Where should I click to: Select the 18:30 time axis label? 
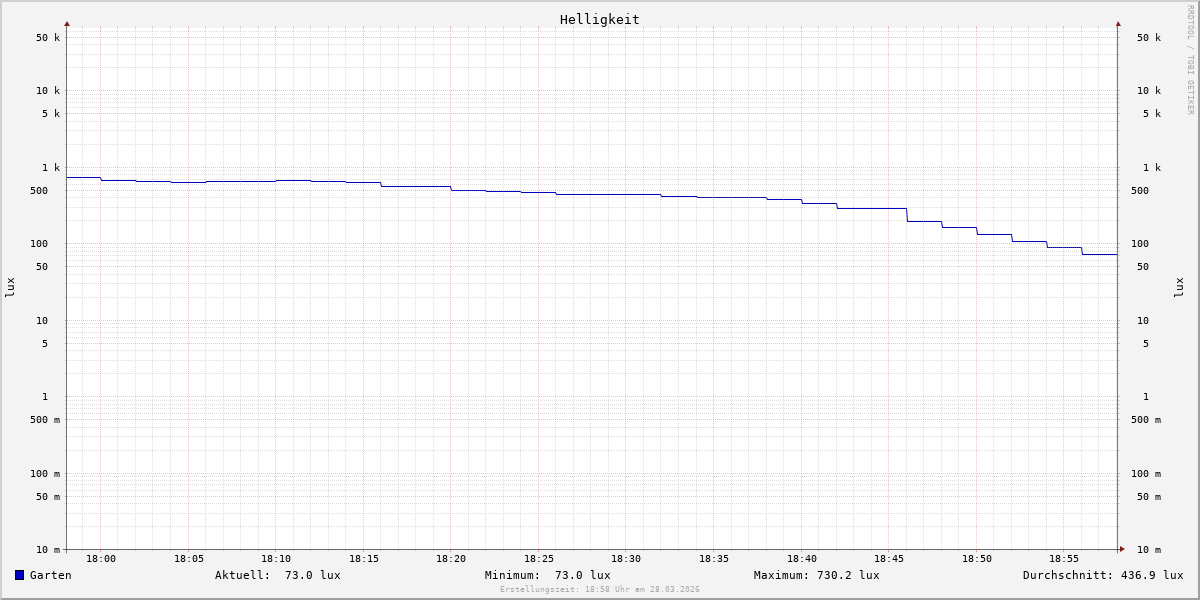(x=626, y=559)
